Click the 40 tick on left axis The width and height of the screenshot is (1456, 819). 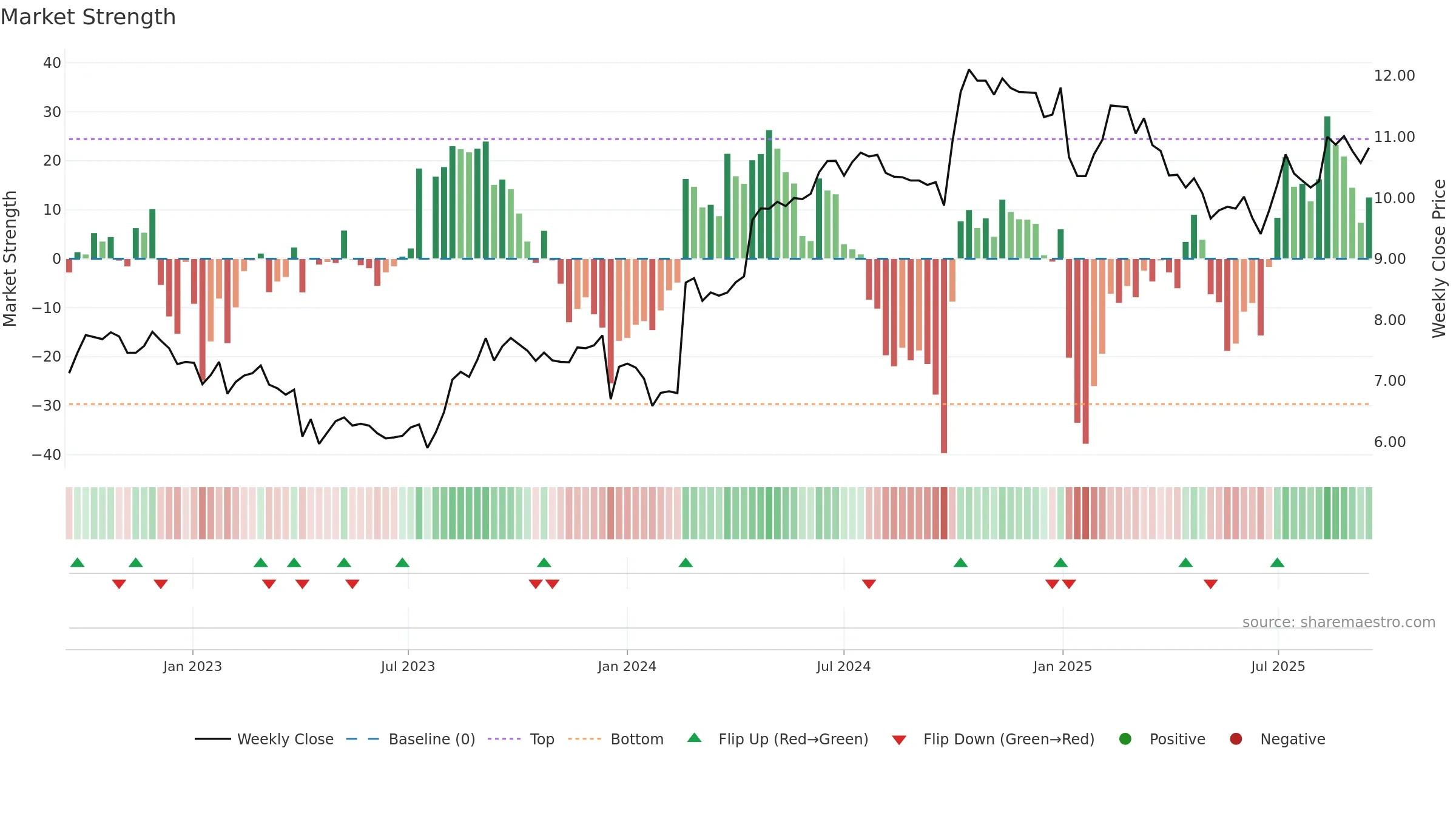[x=52, y=63]
